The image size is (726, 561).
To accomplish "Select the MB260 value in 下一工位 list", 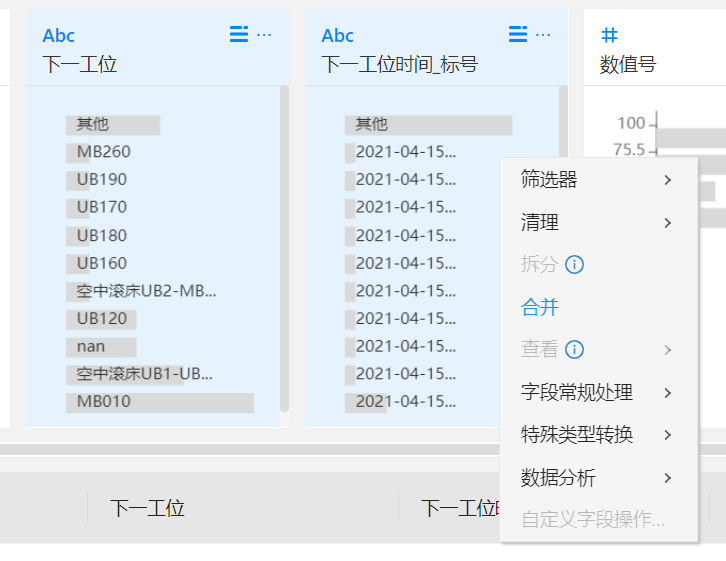I will (x=104, y=152).
